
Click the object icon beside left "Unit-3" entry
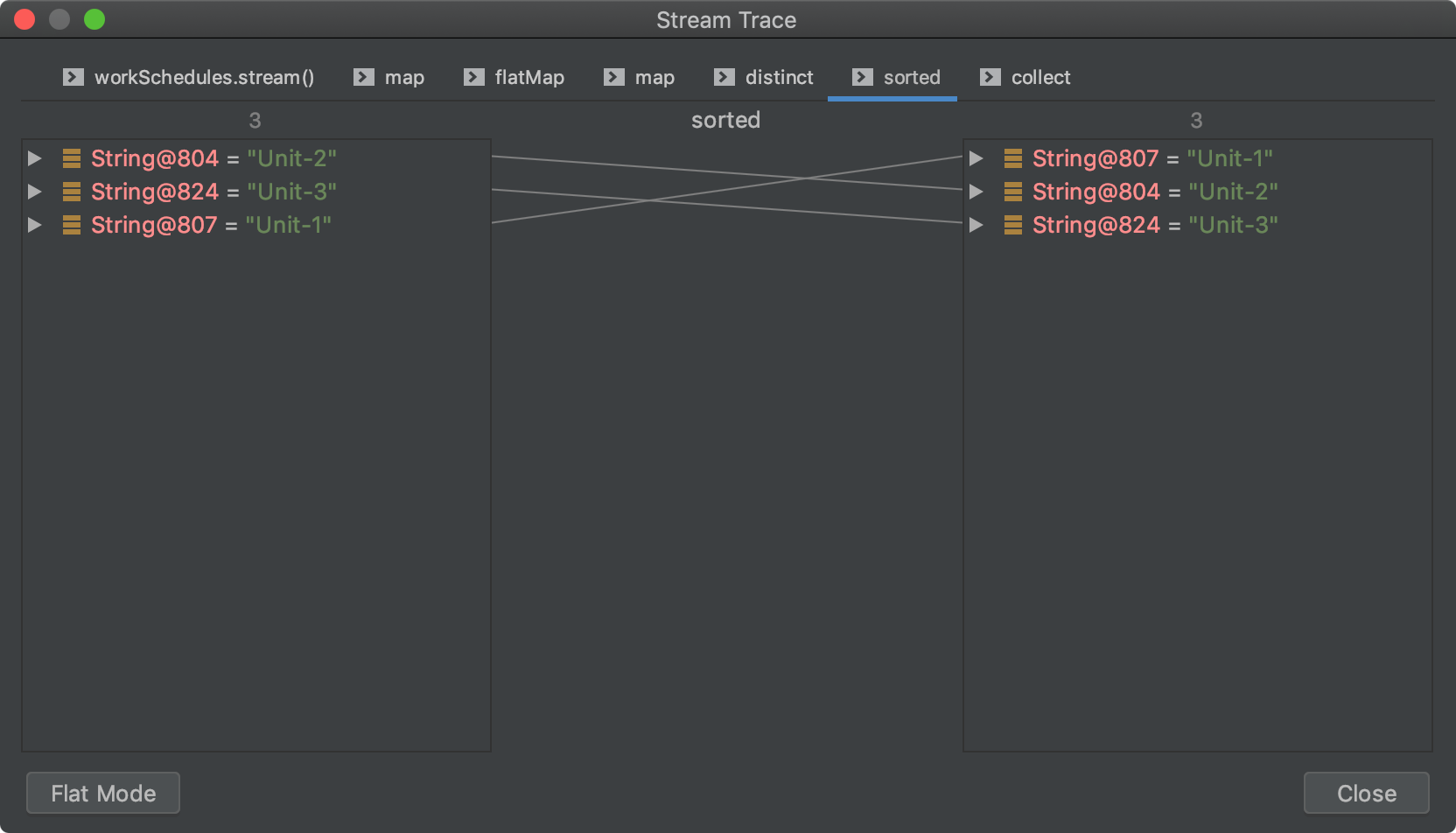coord(72,192)
